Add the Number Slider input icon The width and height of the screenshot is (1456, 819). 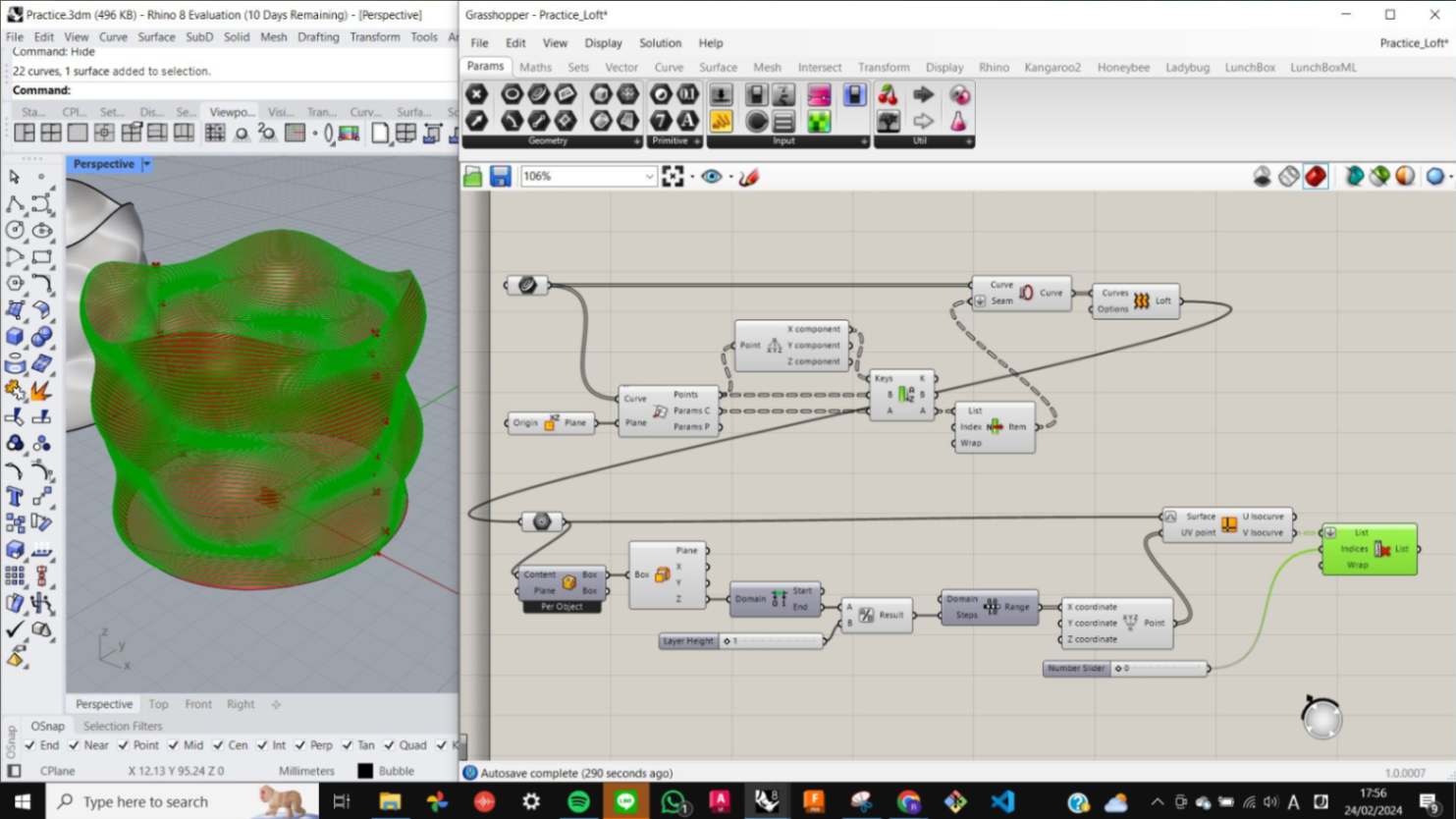click(x=721, y=94)
